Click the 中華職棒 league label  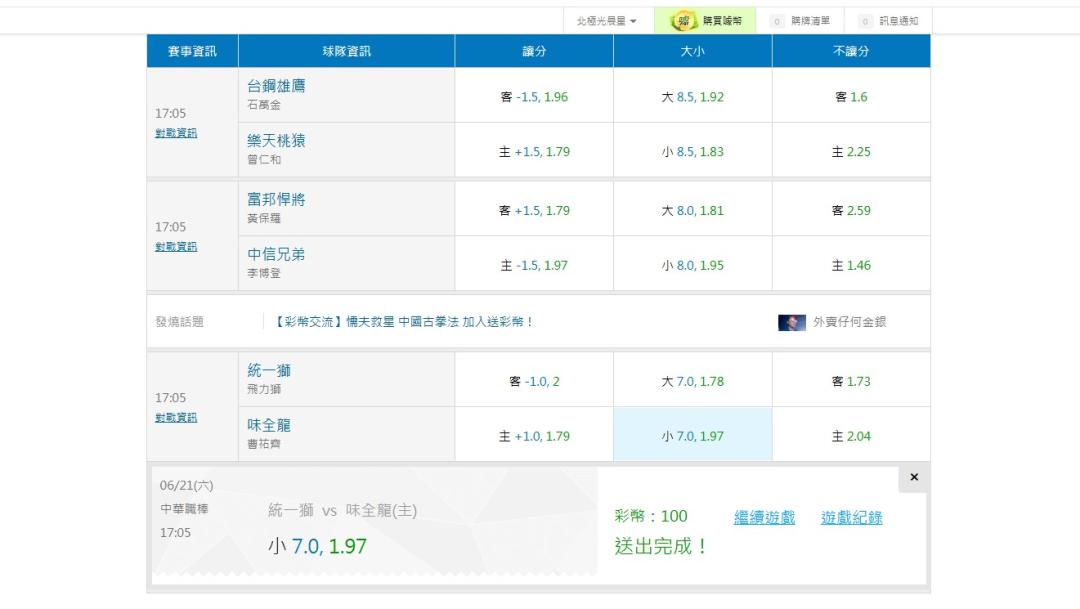(184, 509)
